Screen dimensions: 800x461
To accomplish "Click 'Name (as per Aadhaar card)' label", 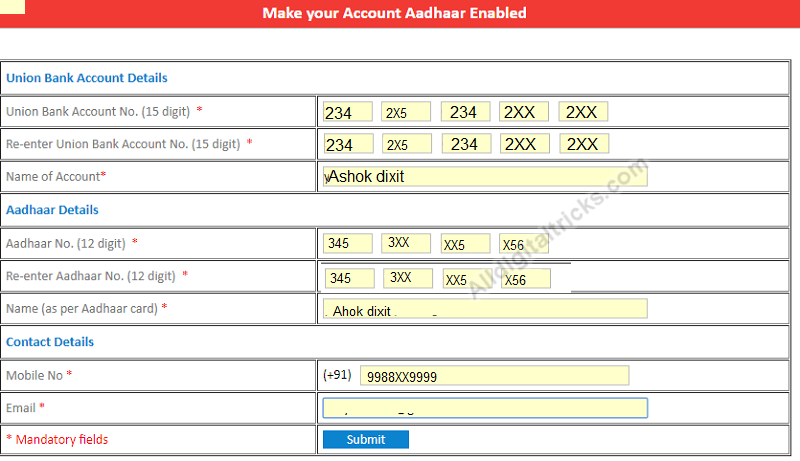I will pyautogui.click(x=82, y=309).
